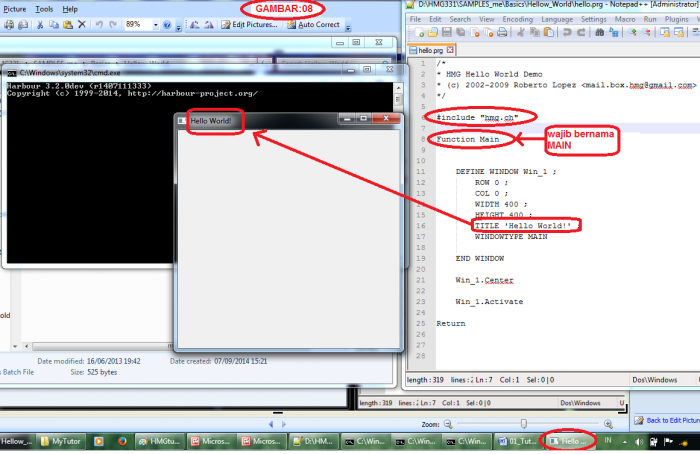Open Find with the binoculars icon
The width and height of the screenshot is (700, 454).
[600, 32]
